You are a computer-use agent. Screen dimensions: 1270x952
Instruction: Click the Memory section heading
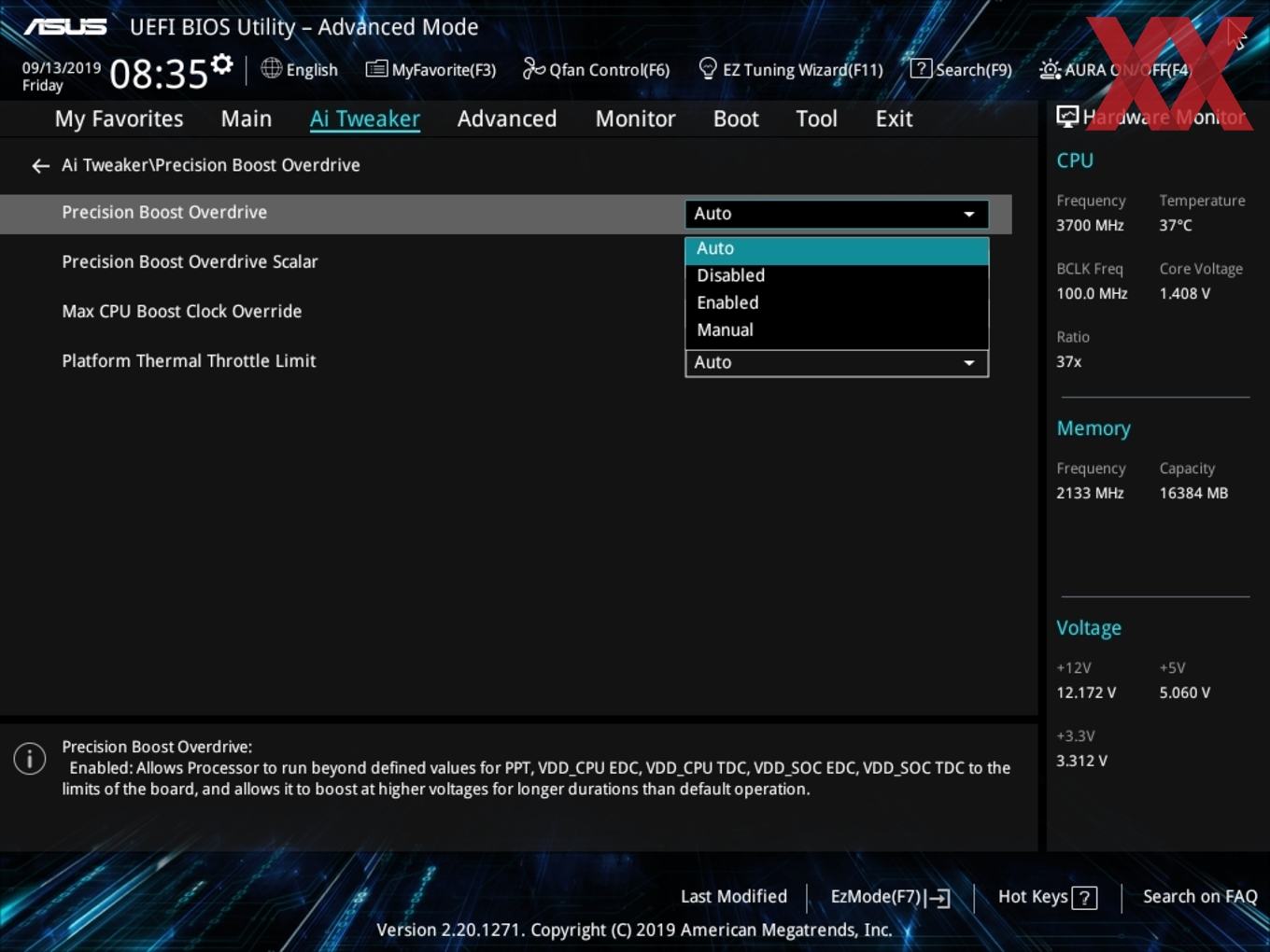(1094, 428)
